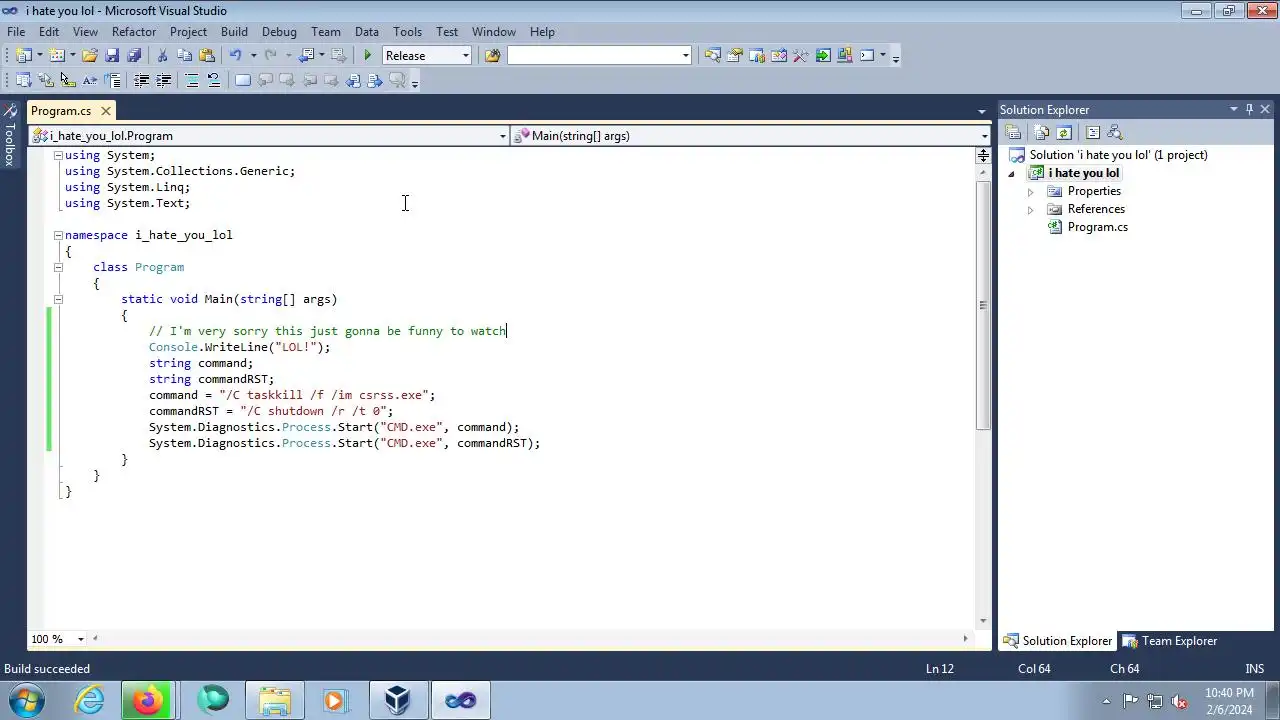The width and height of the screenshot is (1280, 720).
Task: Select the Solution 'i hate you lol' root node
Action: tap(1109, 155)
